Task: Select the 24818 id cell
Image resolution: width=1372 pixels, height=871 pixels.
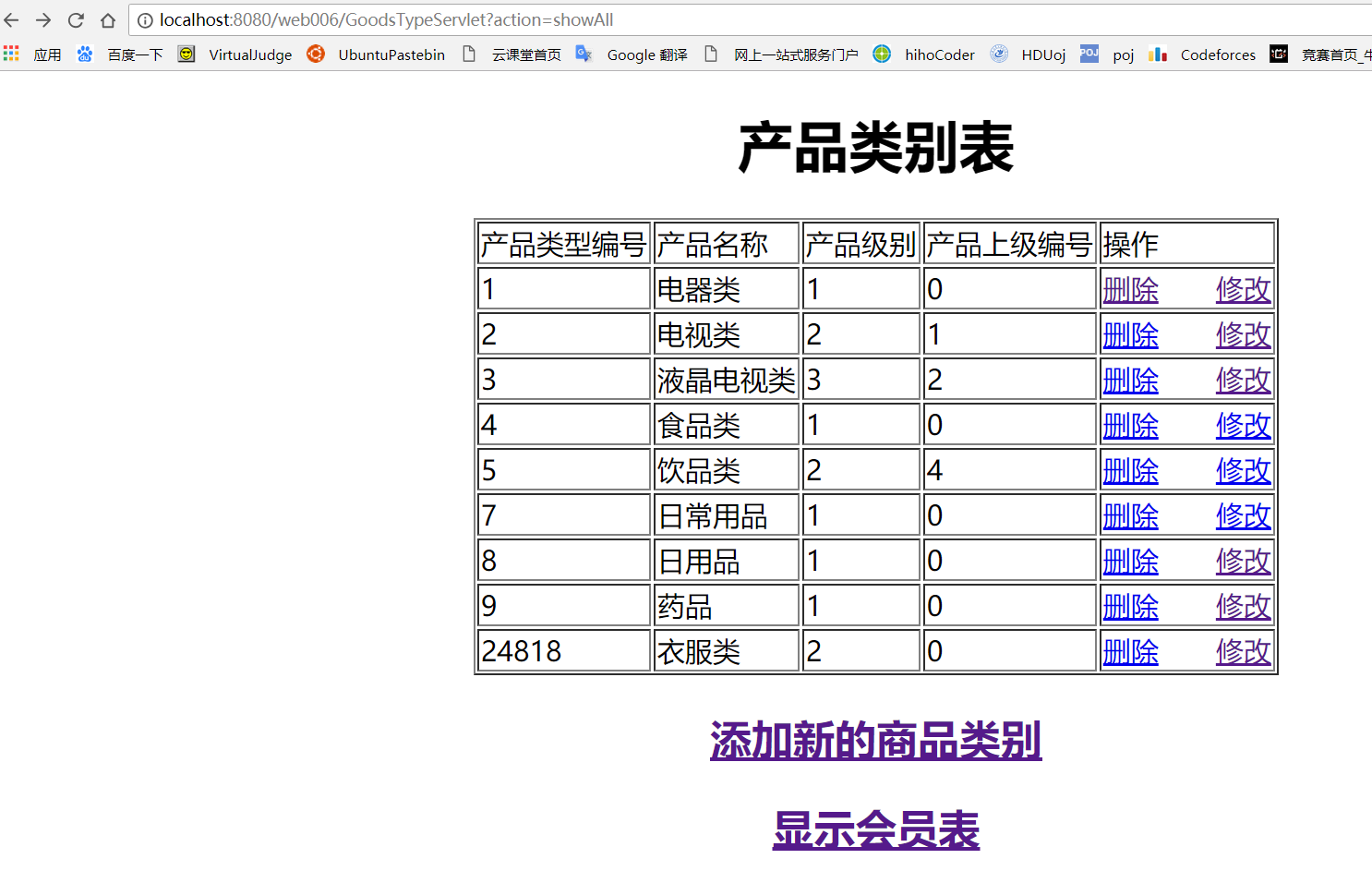Action: point(565,651)
